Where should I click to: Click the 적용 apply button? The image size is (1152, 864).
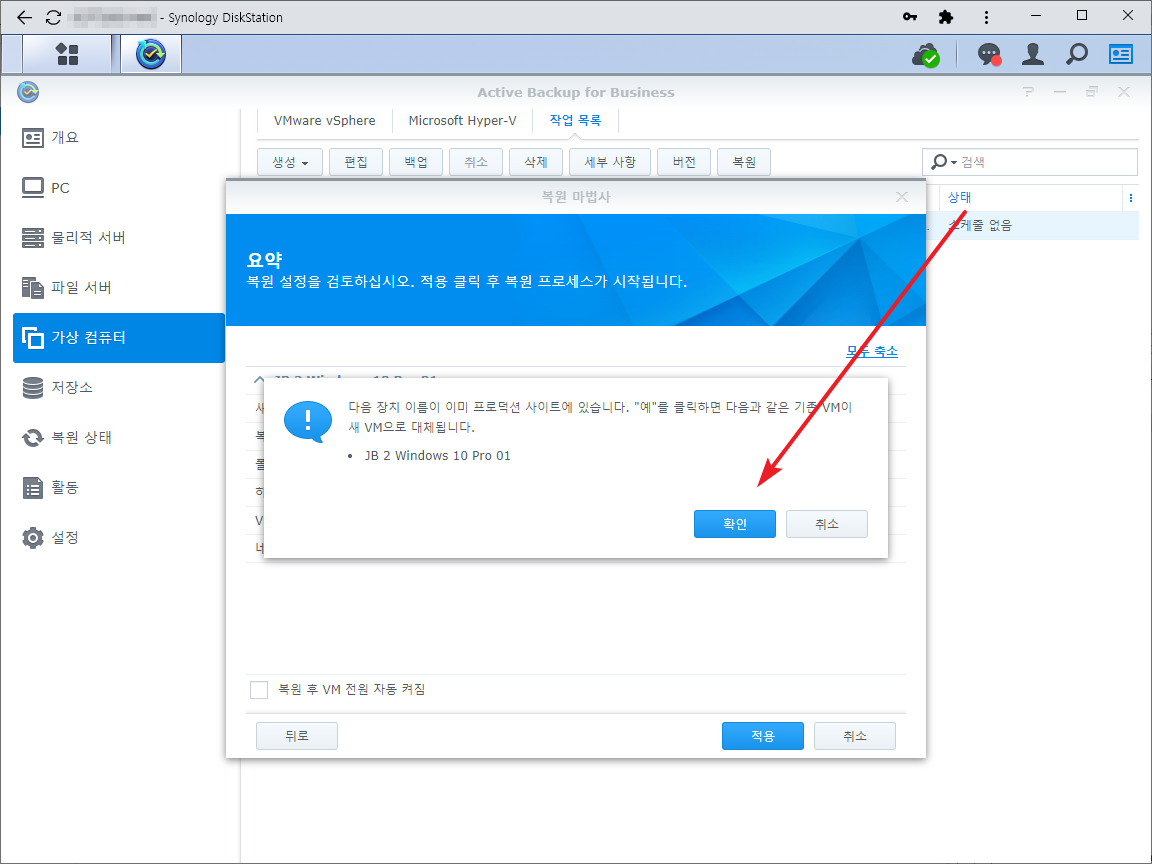click(x=763, y=735)
